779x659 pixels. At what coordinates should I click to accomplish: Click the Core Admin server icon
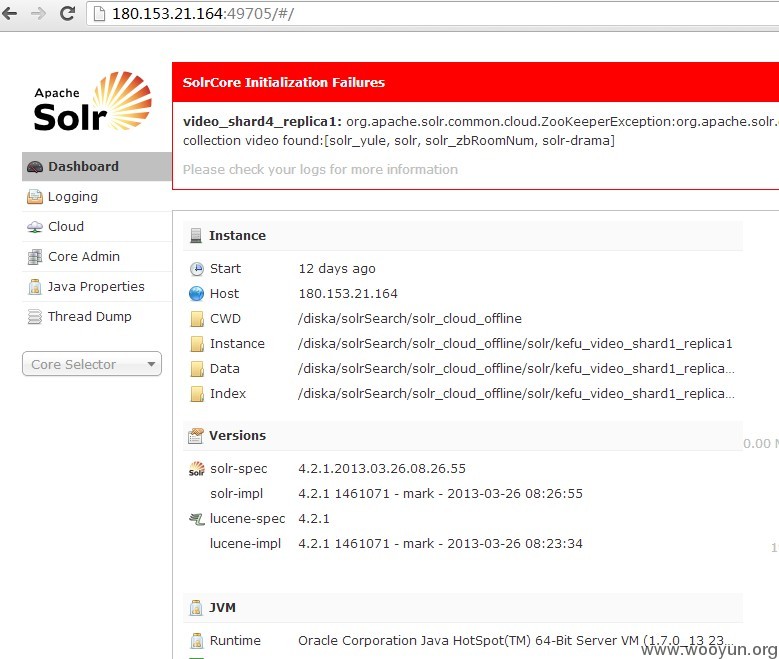click(x=35, y=257)
